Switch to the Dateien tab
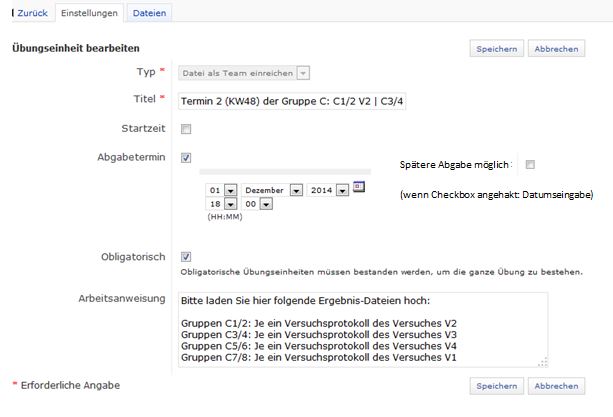The height and width of the screenshot is (417, 613). pos(149,13)
